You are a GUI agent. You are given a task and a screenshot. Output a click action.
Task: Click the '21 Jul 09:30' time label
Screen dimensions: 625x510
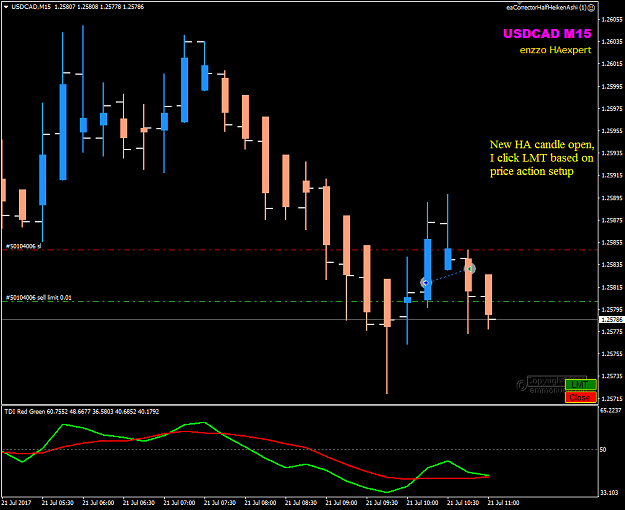tap(381, 503)
